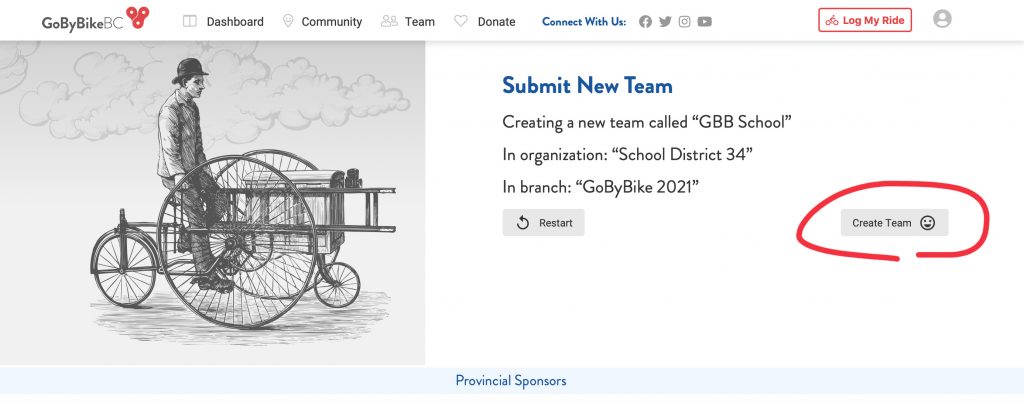The height and width of the screenshot is (404, 1024).
Task: Open the Community menu item
Action: tap(322, 22)
